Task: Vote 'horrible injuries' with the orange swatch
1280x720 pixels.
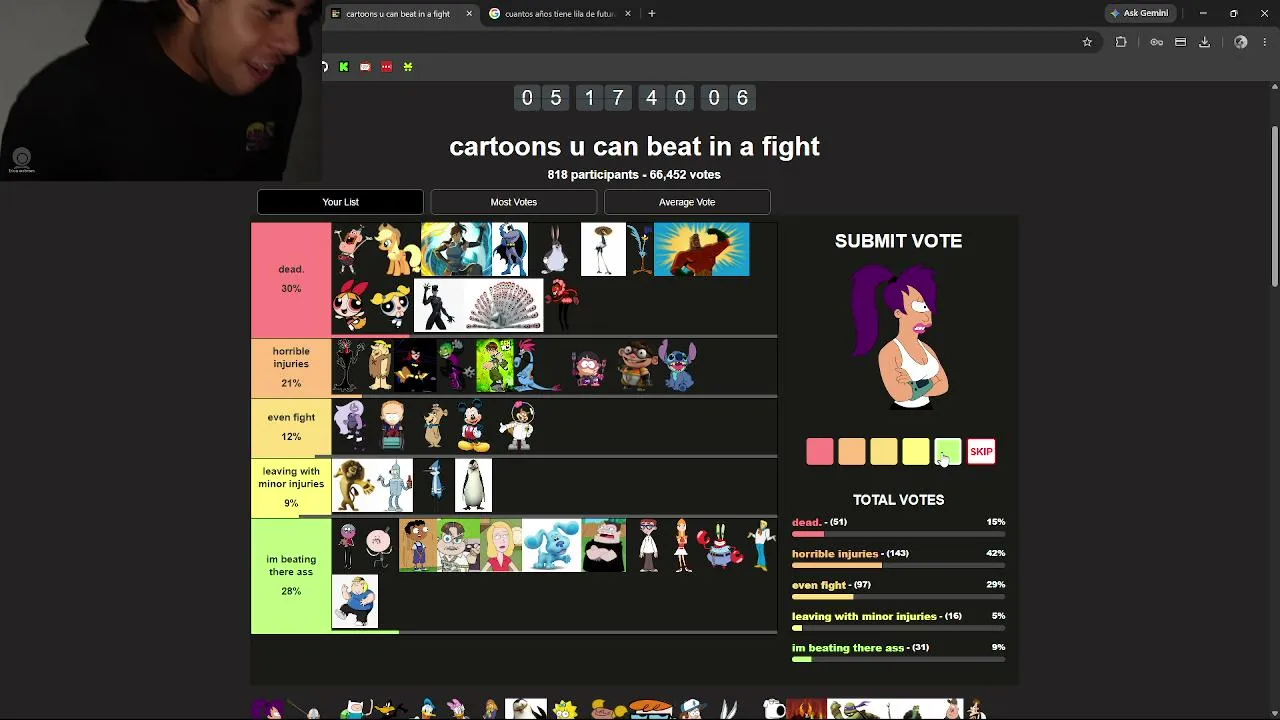Action: tap(851, 452)
